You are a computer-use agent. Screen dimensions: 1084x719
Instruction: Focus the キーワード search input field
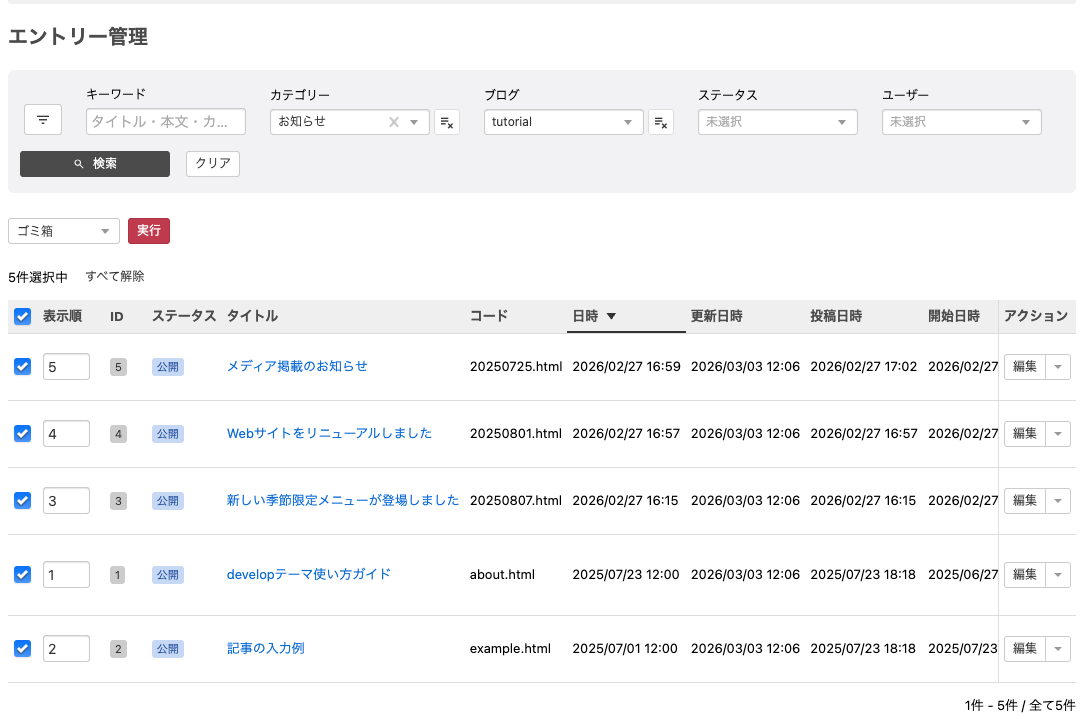click(166, 122)
